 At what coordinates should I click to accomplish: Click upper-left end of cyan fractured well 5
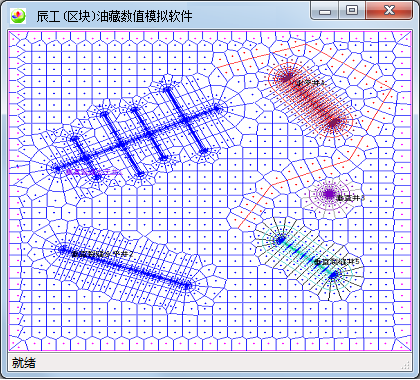(280, 240)
